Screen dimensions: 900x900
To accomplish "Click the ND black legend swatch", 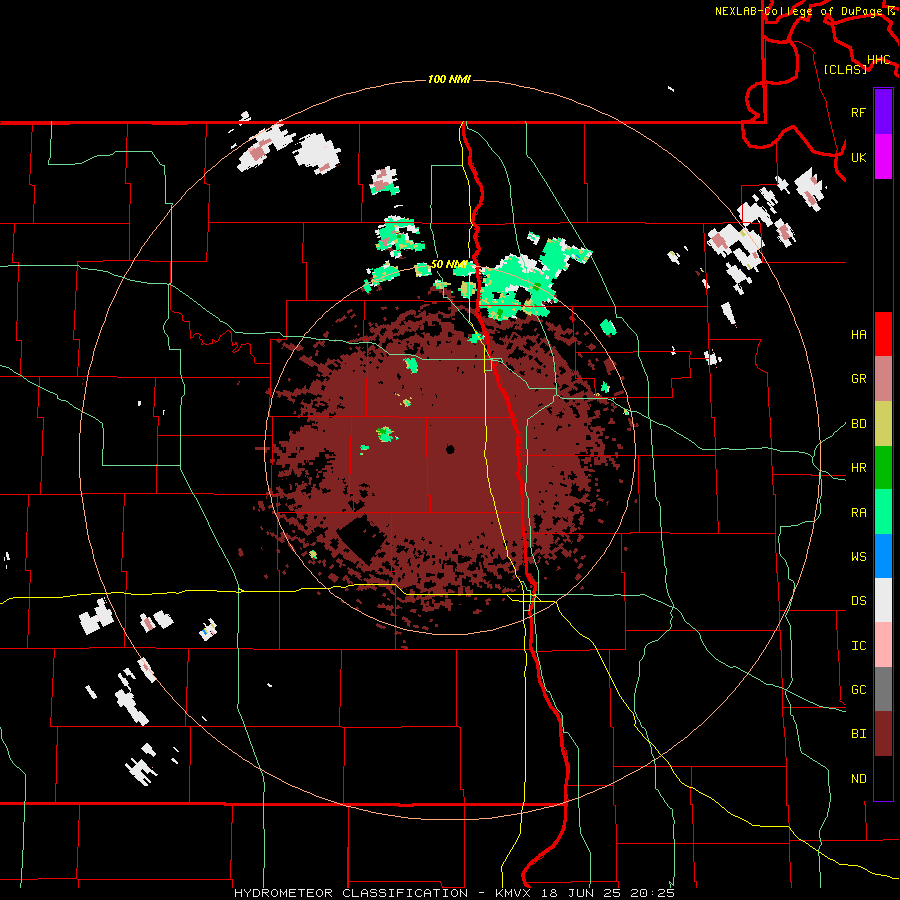I will click(x=883, y=778).
